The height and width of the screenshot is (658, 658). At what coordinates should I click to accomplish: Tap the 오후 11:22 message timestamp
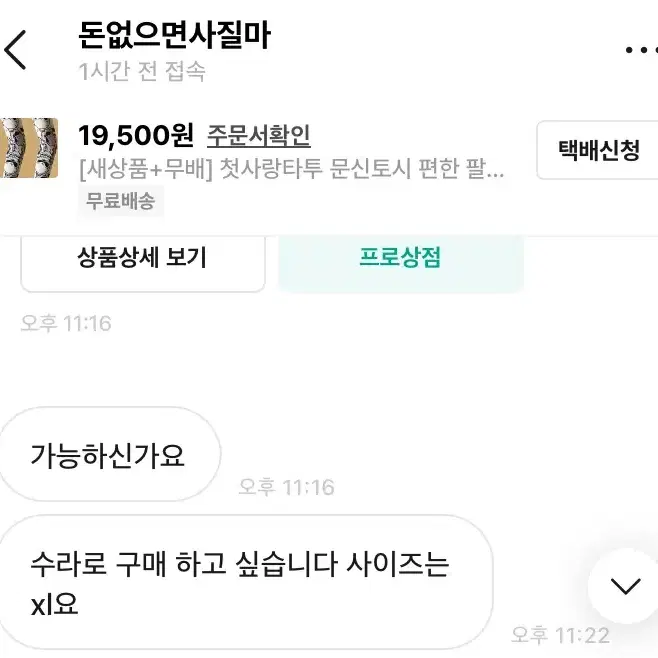point(560,635)
